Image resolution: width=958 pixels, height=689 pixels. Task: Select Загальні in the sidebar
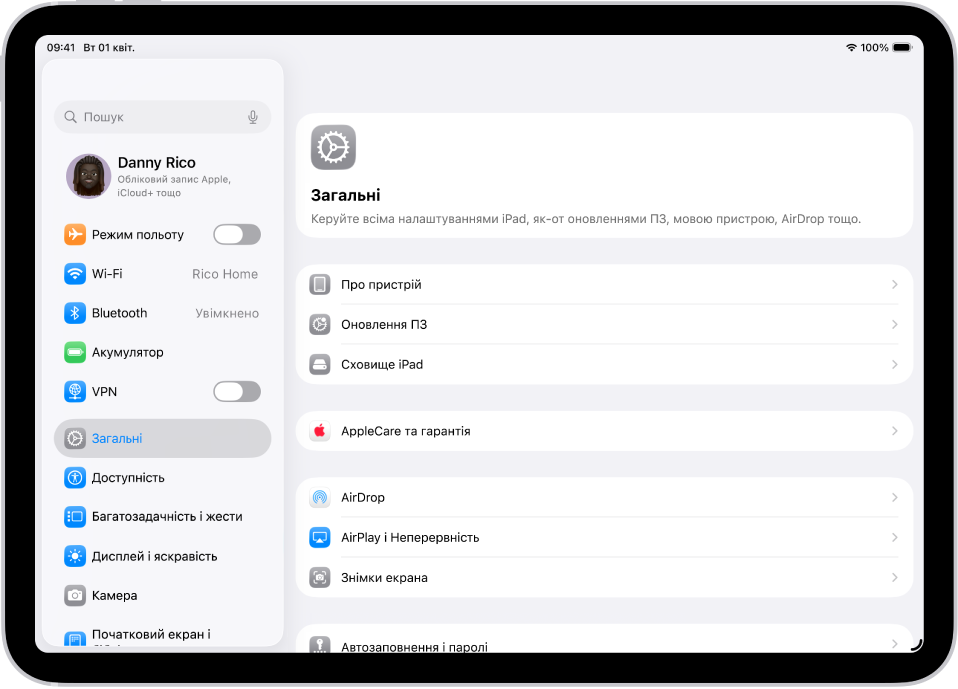point(163,439)
